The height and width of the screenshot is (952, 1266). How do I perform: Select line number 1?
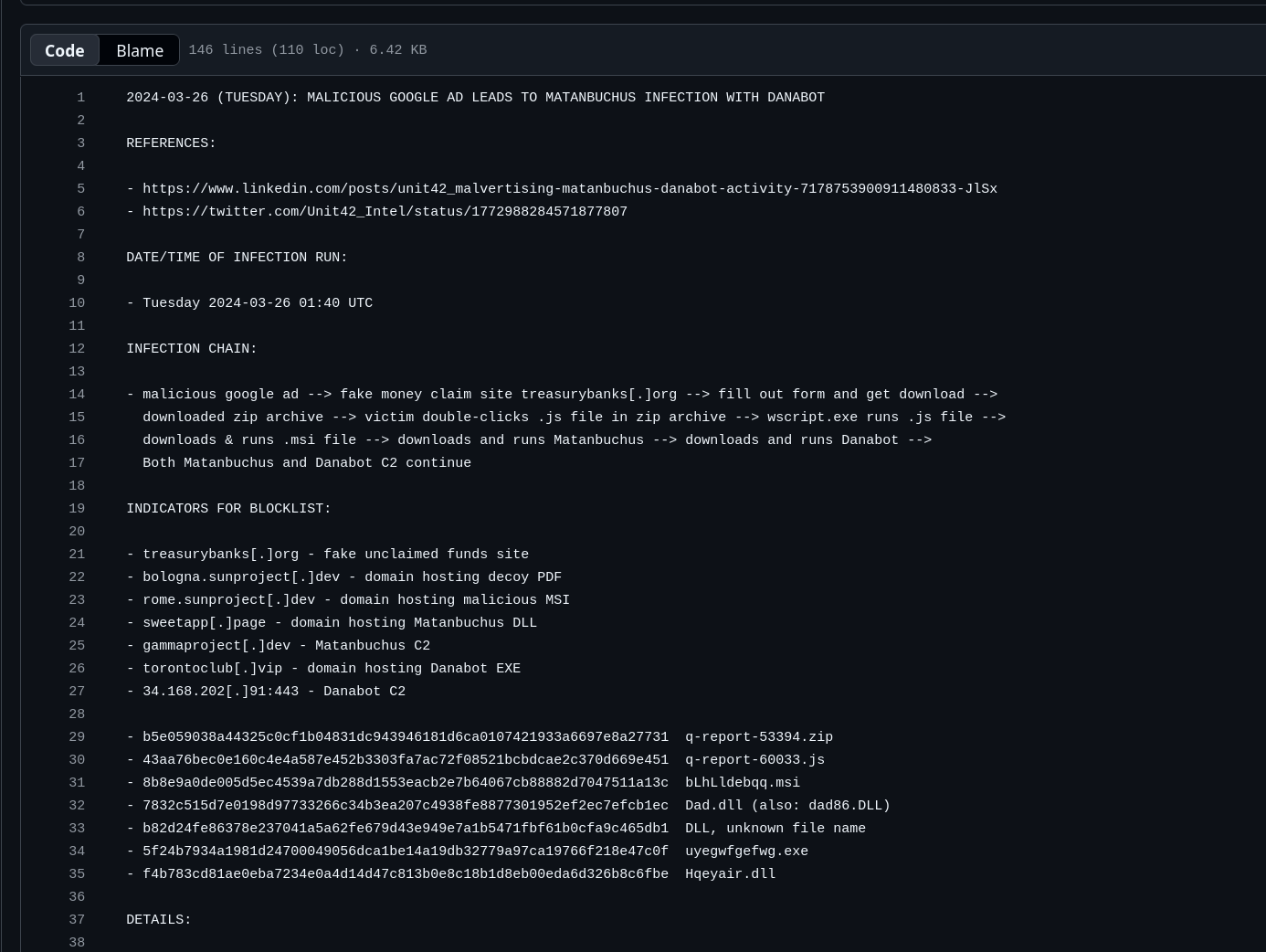(x=80, y=98)
